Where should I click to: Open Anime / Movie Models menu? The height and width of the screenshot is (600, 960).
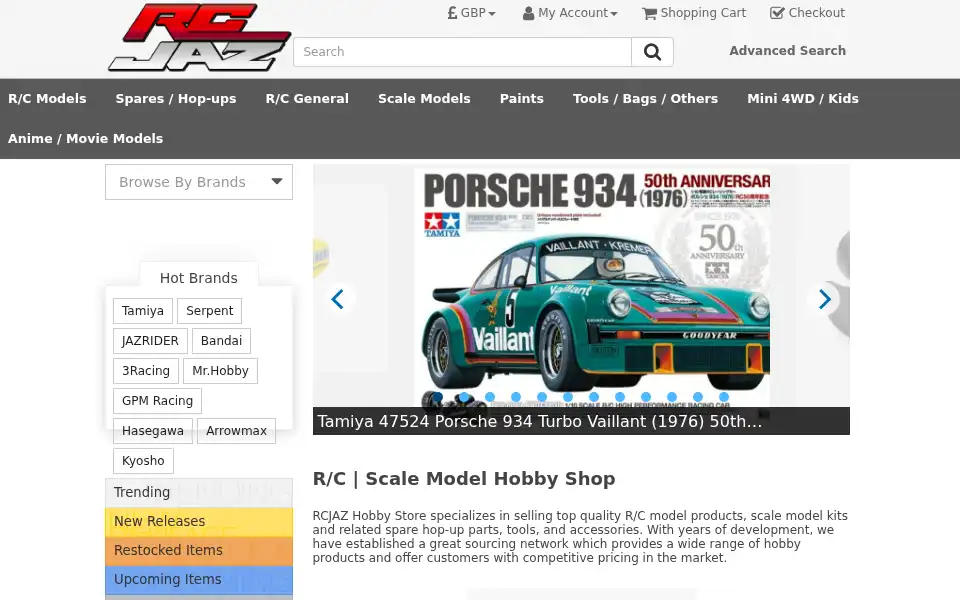86,138
